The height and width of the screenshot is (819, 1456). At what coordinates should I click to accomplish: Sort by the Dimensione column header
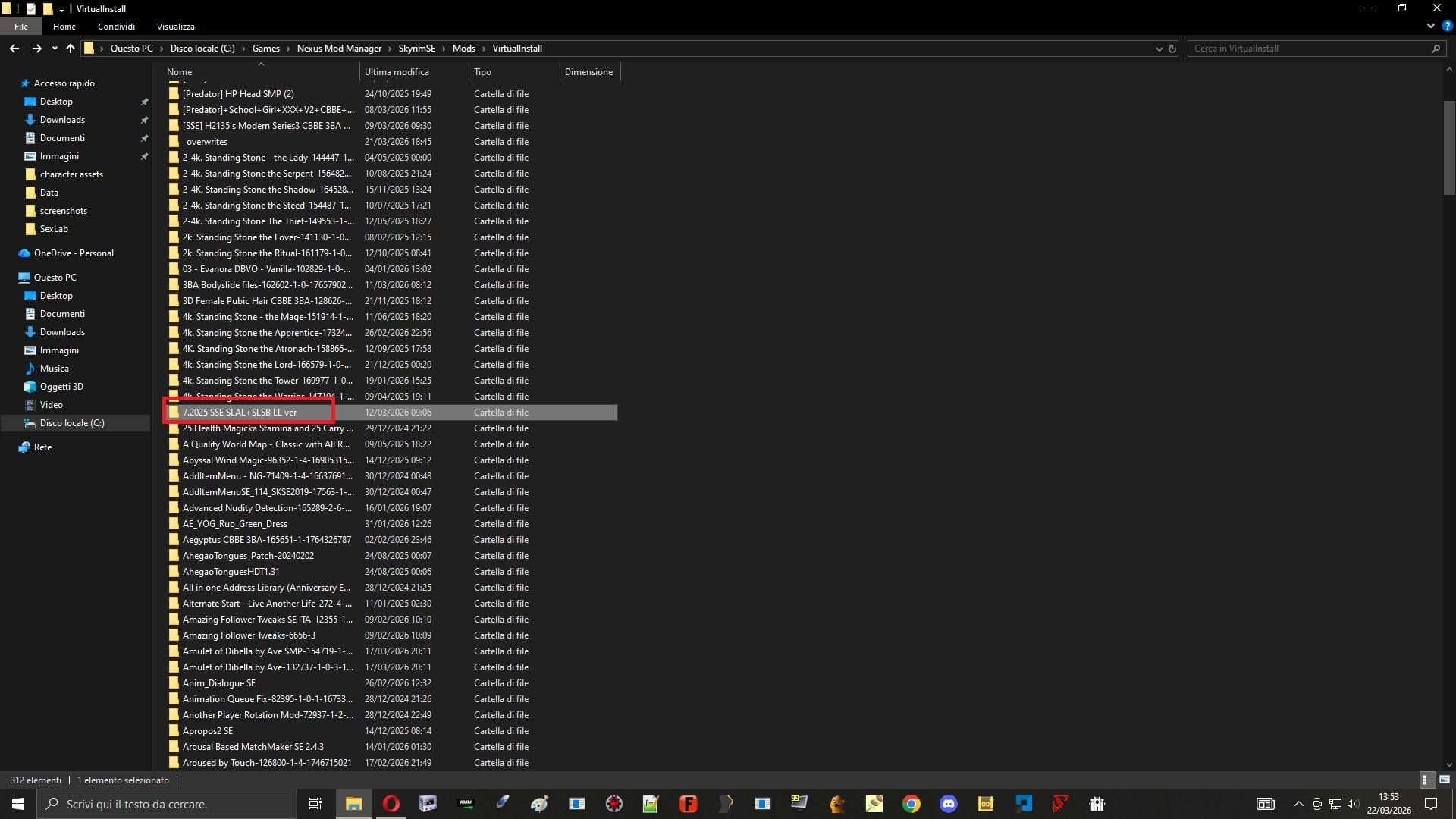[x=589, y=72]
